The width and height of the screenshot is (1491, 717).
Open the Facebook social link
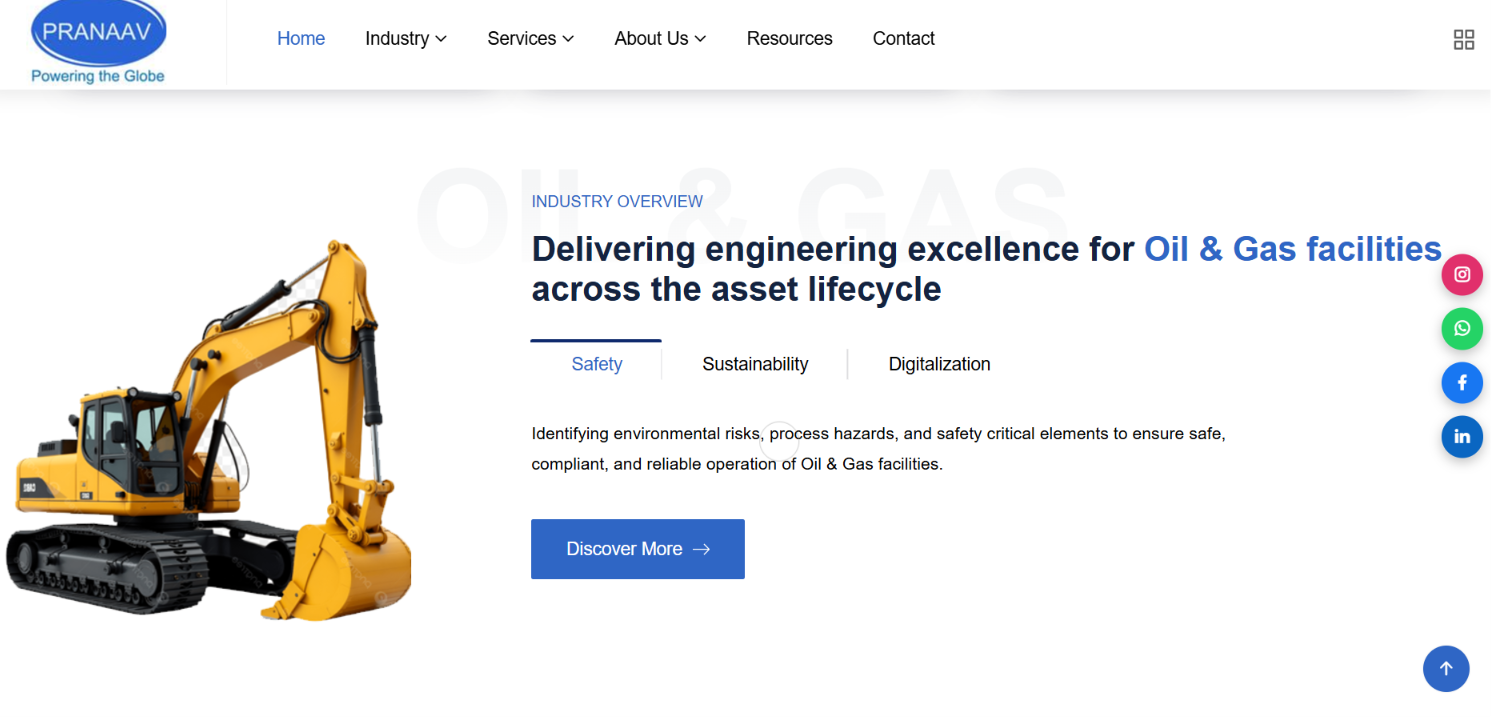click(x=1462, y=382)
